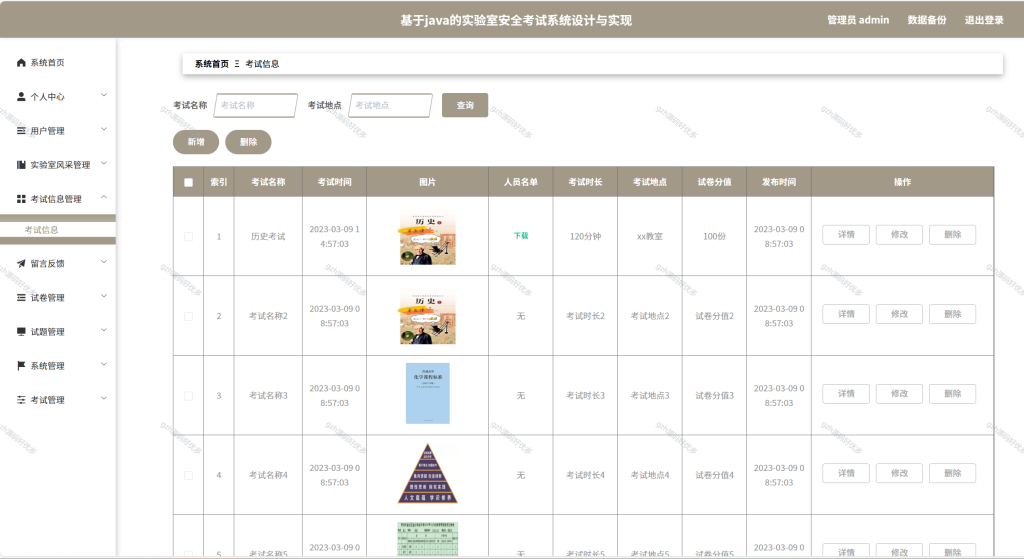Click 系统首页 in the breadcrumb

[212, 64]
